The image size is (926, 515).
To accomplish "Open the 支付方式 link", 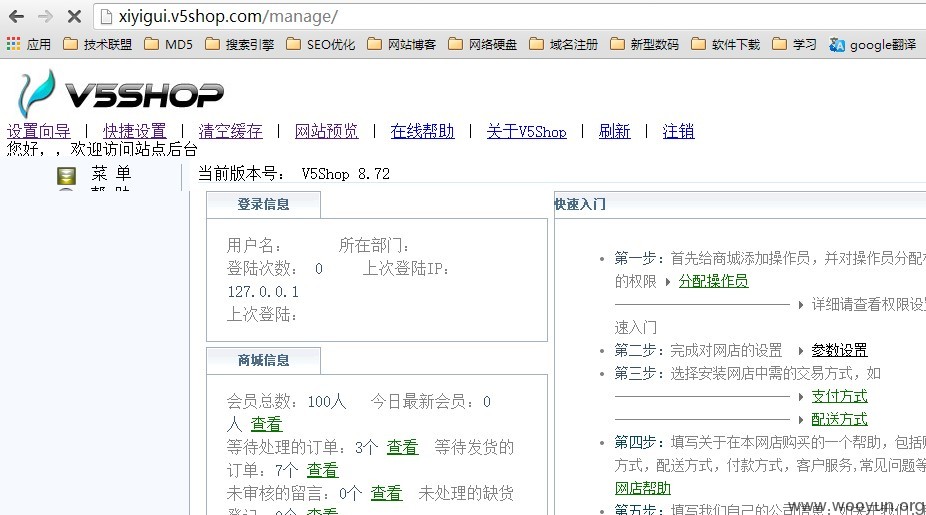I will click(839, 396).
